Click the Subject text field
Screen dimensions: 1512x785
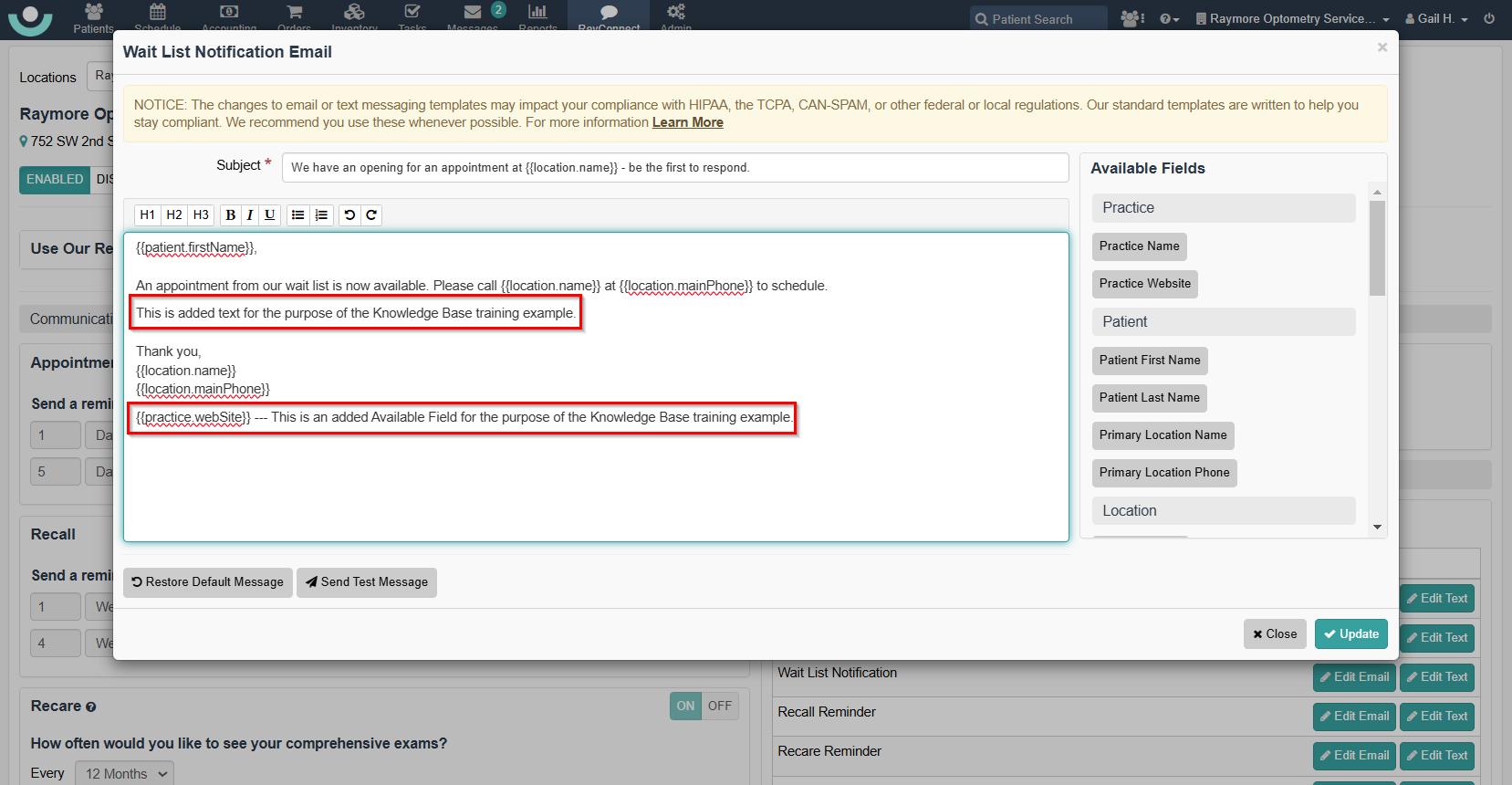click(x=674, y=168)
